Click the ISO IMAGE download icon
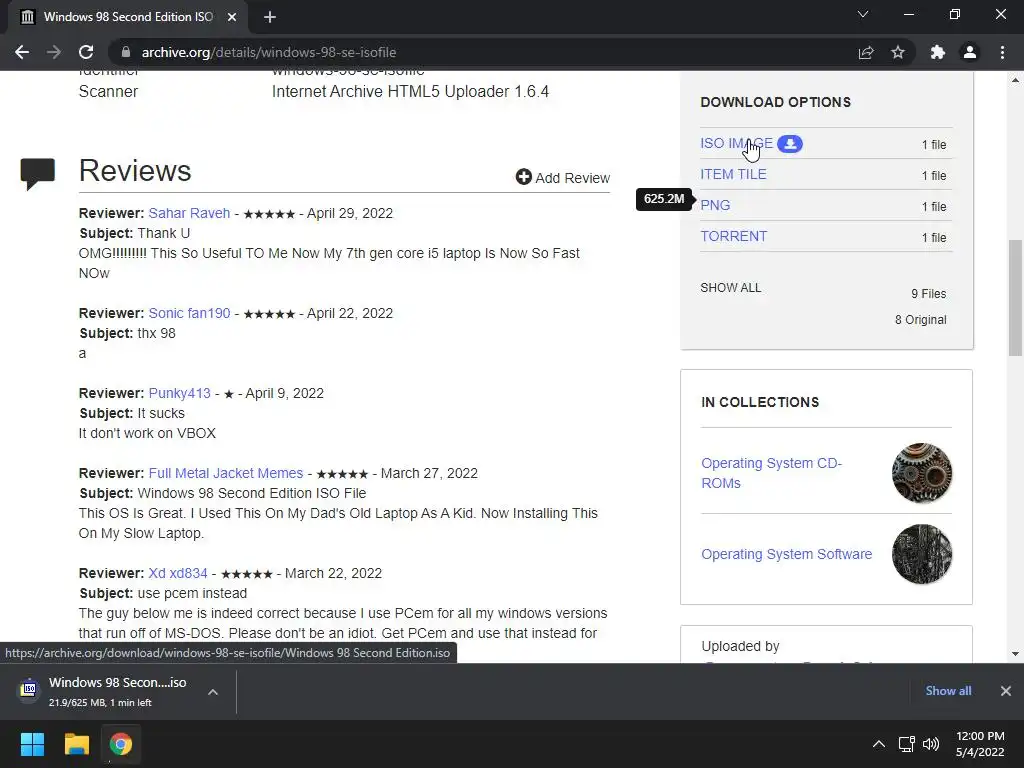1024x768 pixels. [x=790, y=144]
